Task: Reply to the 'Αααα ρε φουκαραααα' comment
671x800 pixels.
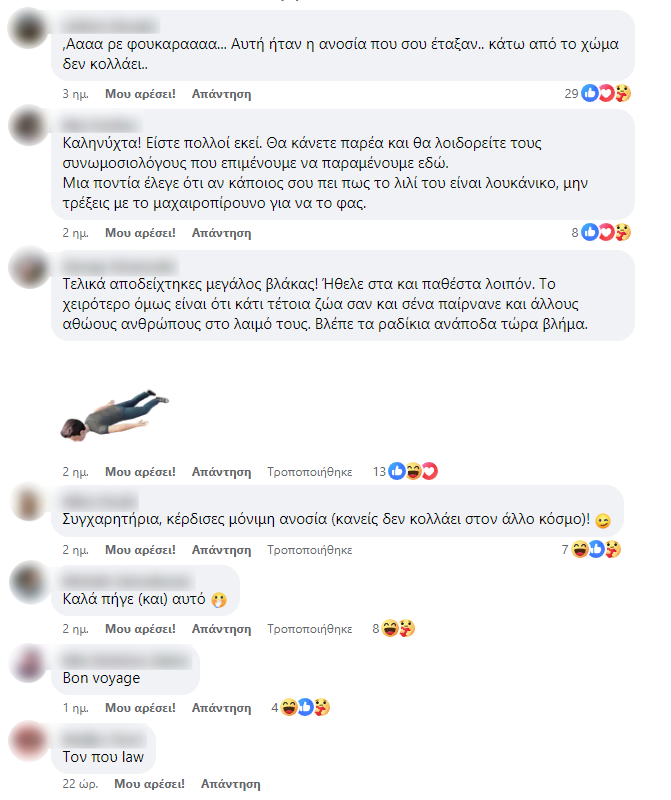Action: tap(221, 94)
